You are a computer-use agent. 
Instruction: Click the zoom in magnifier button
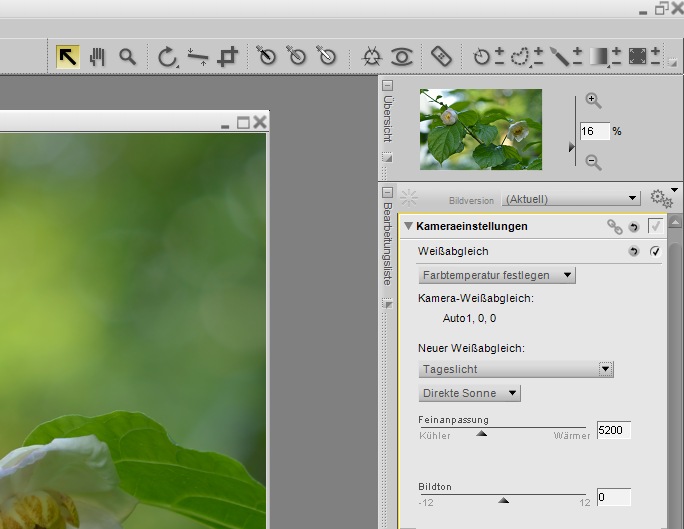pyautogui.click(x=593, y=100)
